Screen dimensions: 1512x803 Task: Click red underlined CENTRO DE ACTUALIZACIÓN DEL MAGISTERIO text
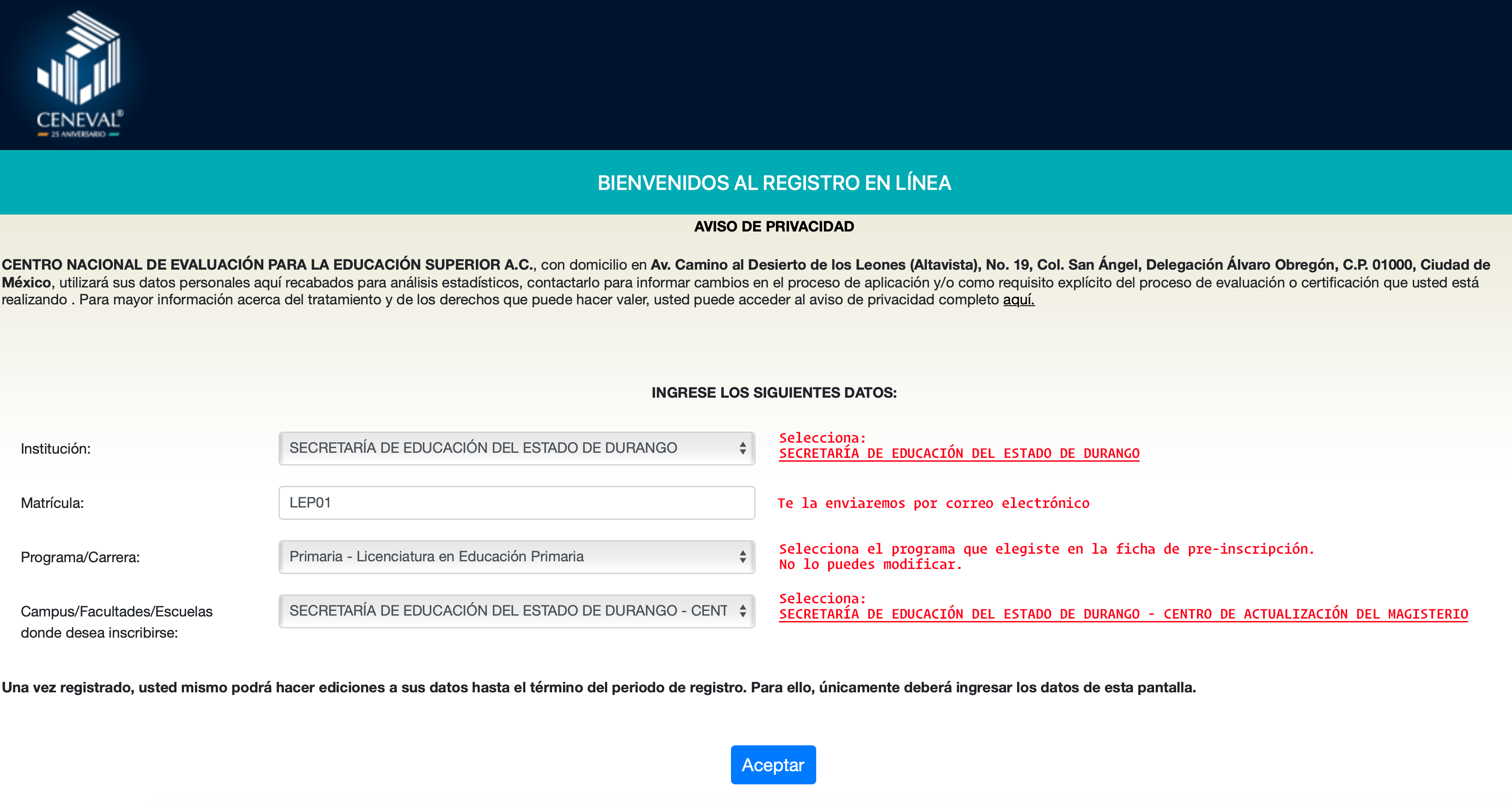point(1315,615)
